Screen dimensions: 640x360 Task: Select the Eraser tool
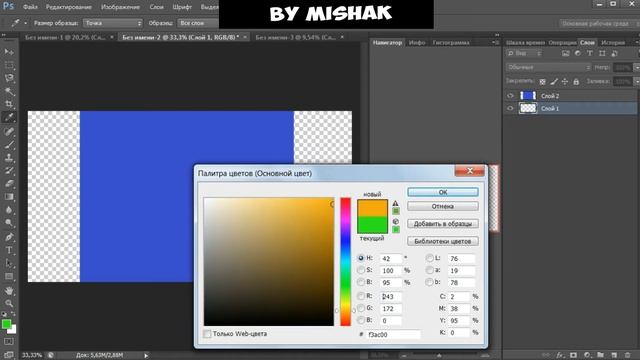(x=9, y=184)
